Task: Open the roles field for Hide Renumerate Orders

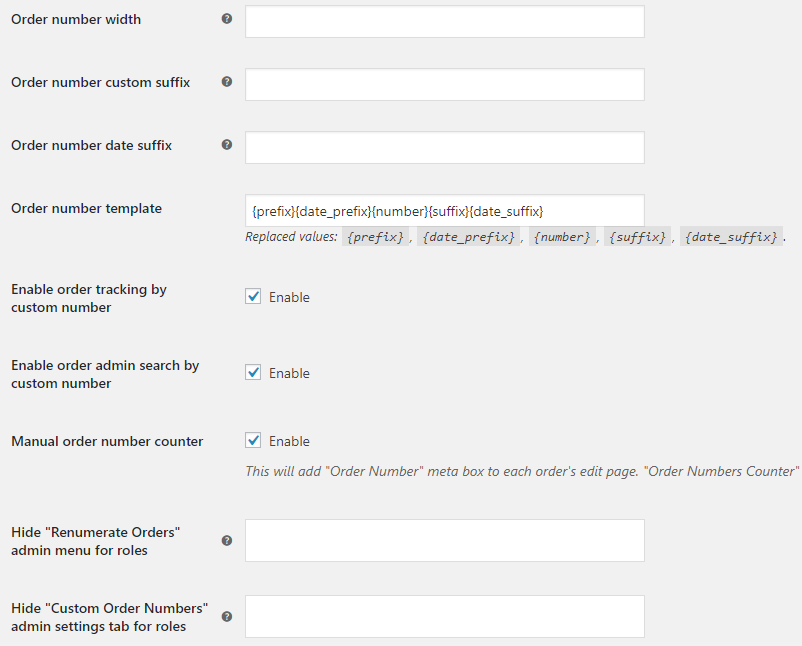Action: coord(444,541)
